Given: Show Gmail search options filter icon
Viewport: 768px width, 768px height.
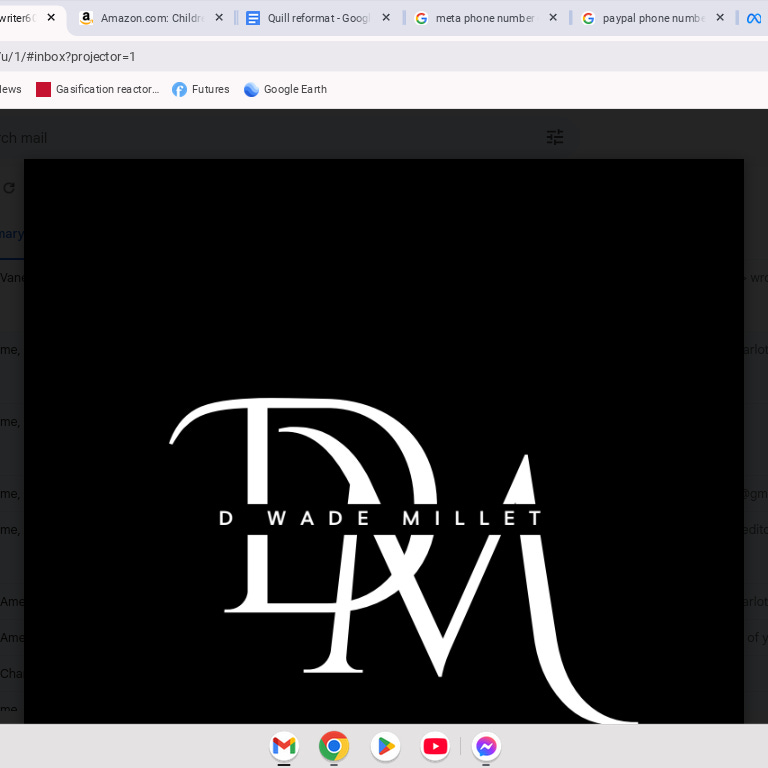Looking at the screenshot, I should (x=555, y=137).
